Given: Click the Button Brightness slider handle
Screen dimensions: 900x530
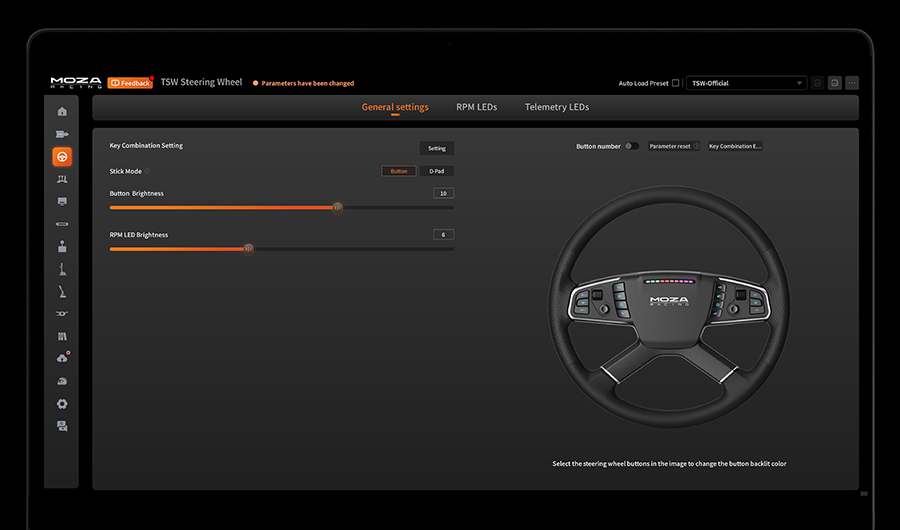Looking at the screenshot, I should [338, 207].
